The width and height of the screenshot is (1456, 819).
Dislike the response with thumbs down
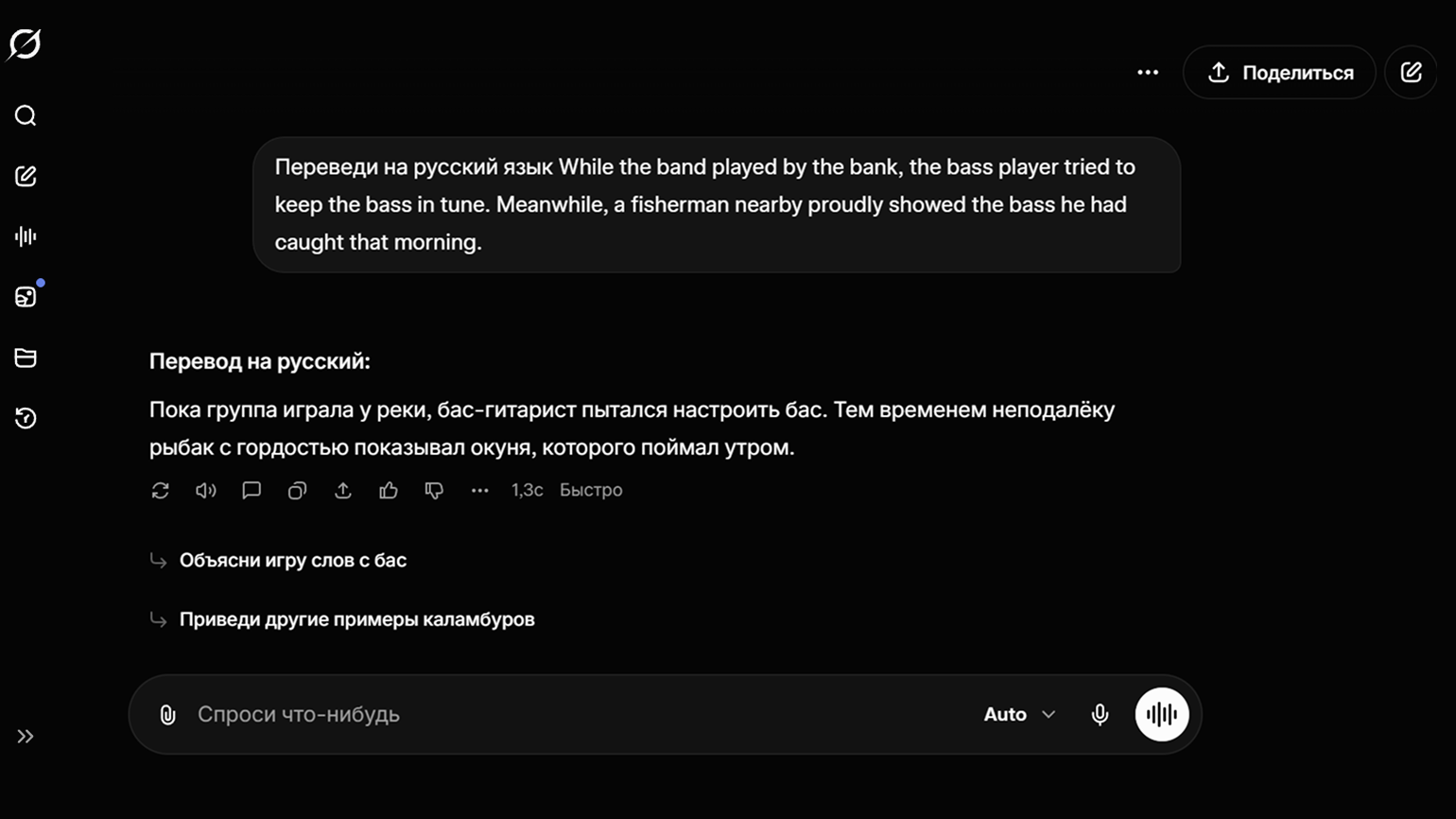[434, 490]
